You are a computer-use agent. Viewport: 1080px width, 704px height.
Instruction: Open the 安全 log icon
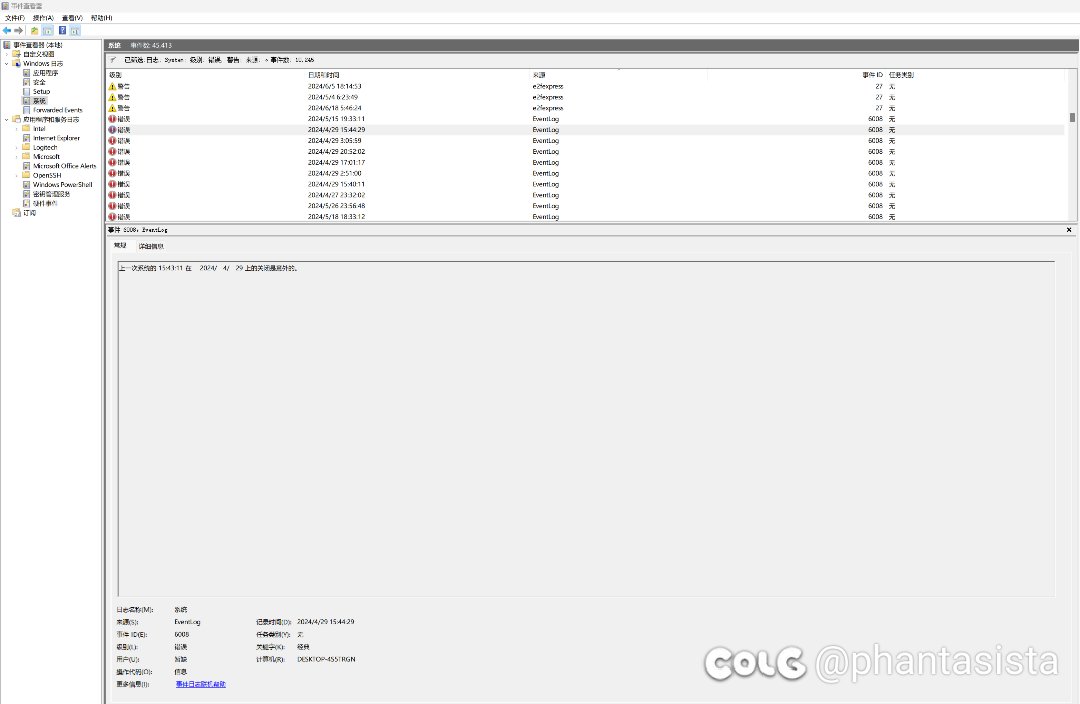point(27,82)
